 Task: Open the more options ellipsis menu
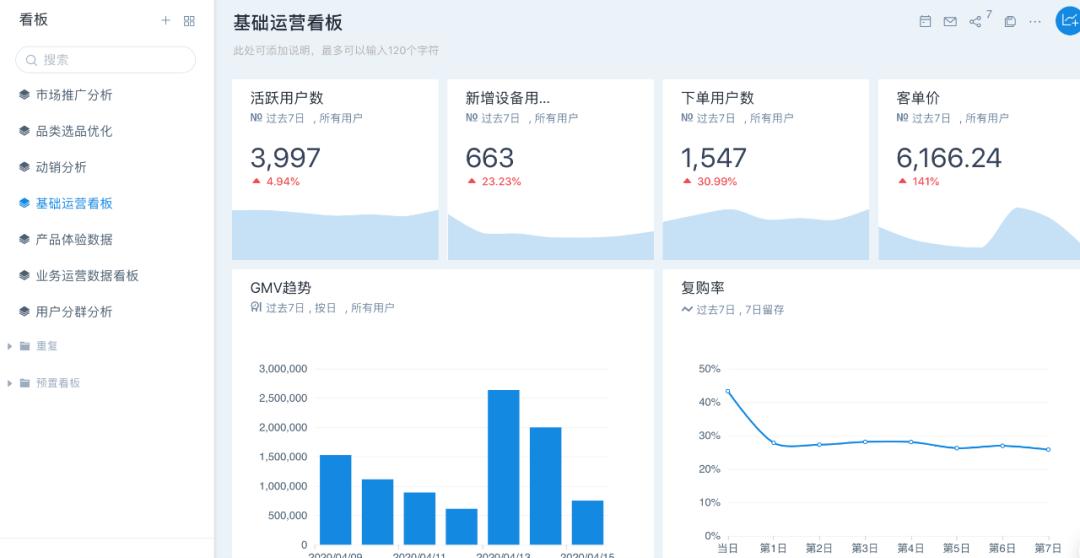(1035, 21)
